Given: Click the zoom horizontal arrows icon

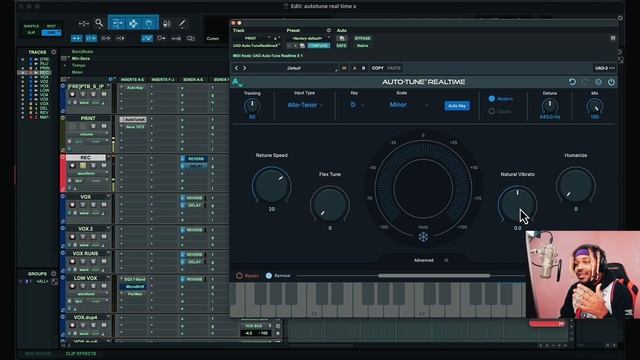Looking at the screenshot, I should [84, 24].
